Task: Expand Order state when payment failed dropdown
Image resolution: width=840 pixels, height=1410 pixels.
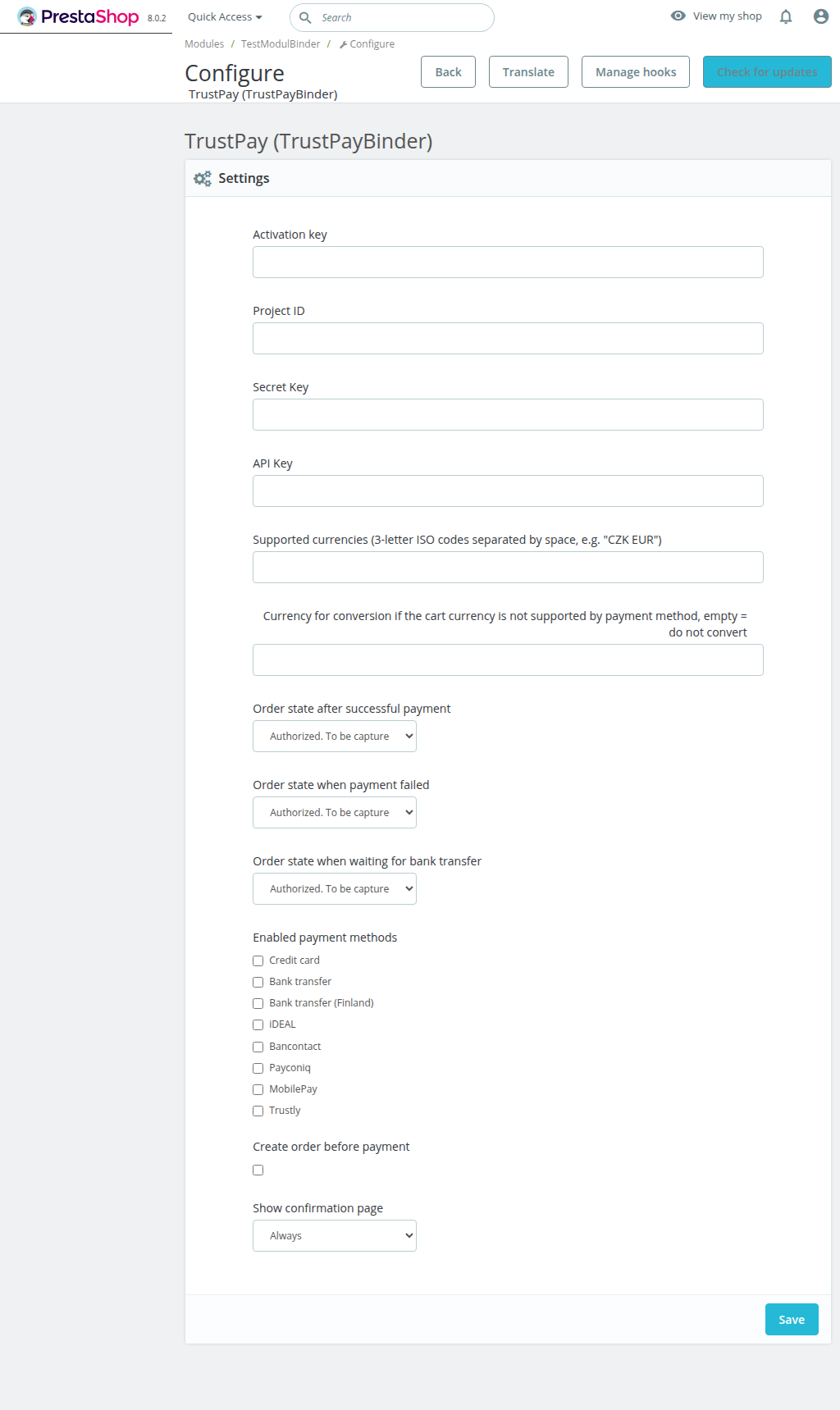Action: pos(335,813)
